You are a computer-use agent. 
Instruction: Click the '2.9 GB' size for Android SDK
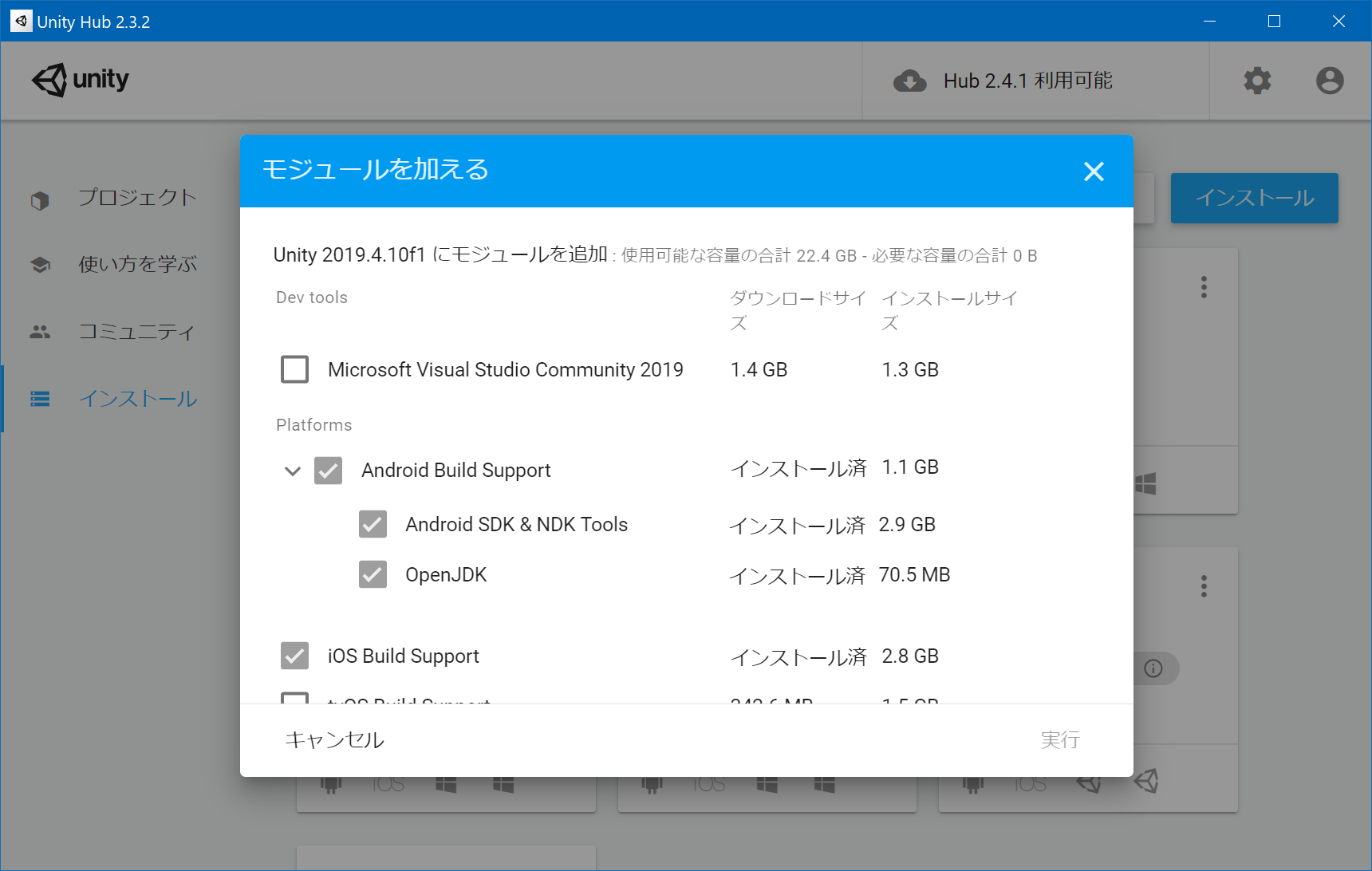tap(907, 525)
